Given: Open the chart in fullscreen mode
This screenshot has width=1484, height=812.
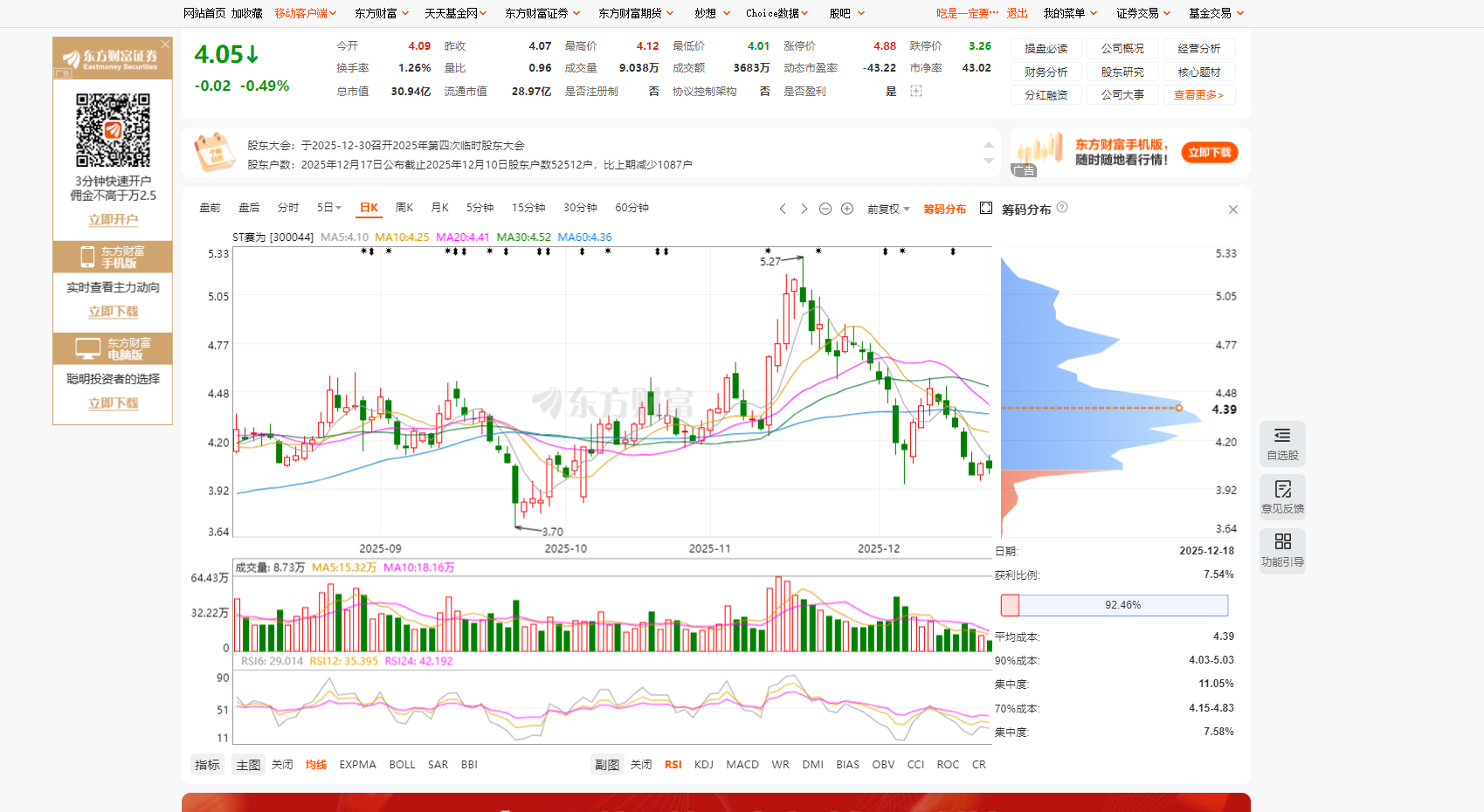Looking at the screenshot, I should pos(986,208).
